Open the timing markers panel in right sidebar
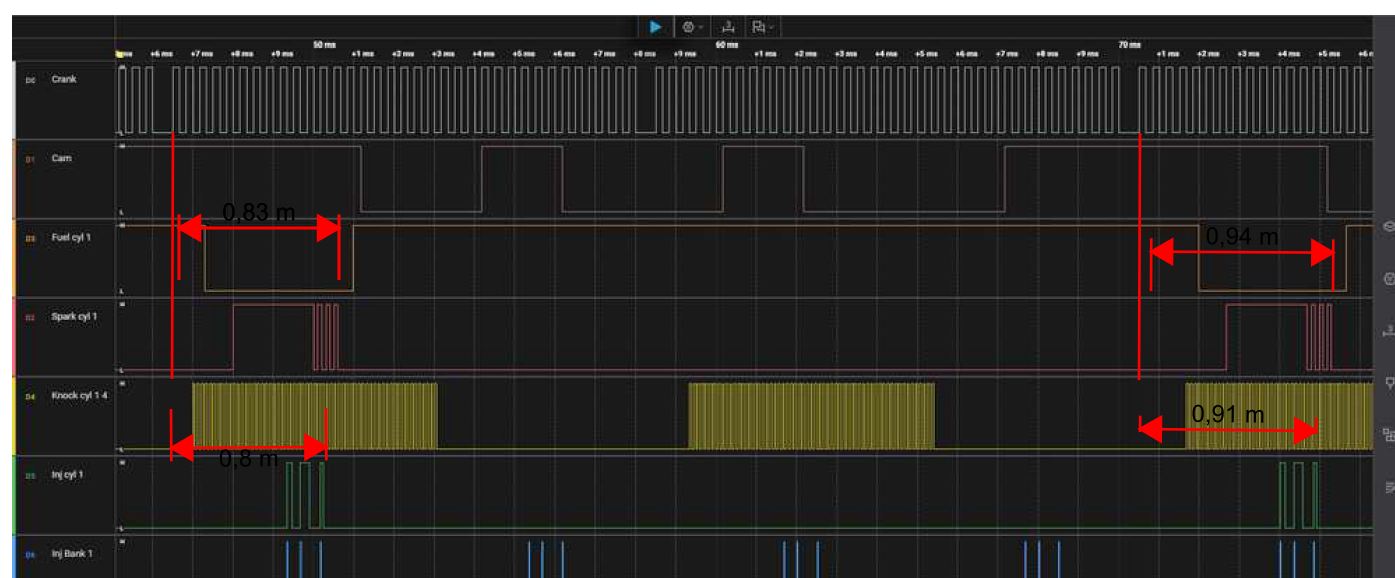The width and height of the screenshot is (1395, 578). pyautogui.click(x=1388, y=330)
